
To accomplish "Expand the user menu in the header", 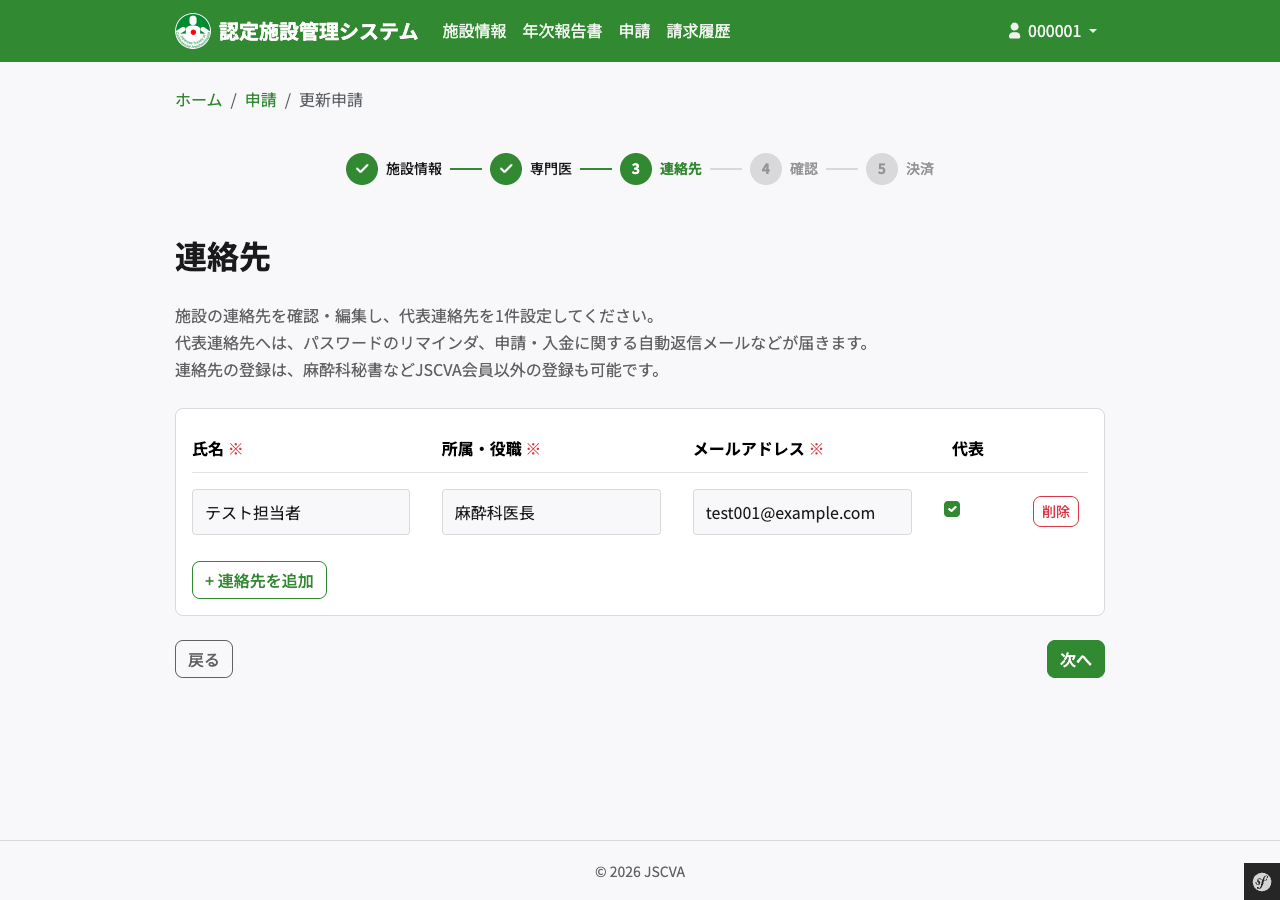I will 1052,30.
